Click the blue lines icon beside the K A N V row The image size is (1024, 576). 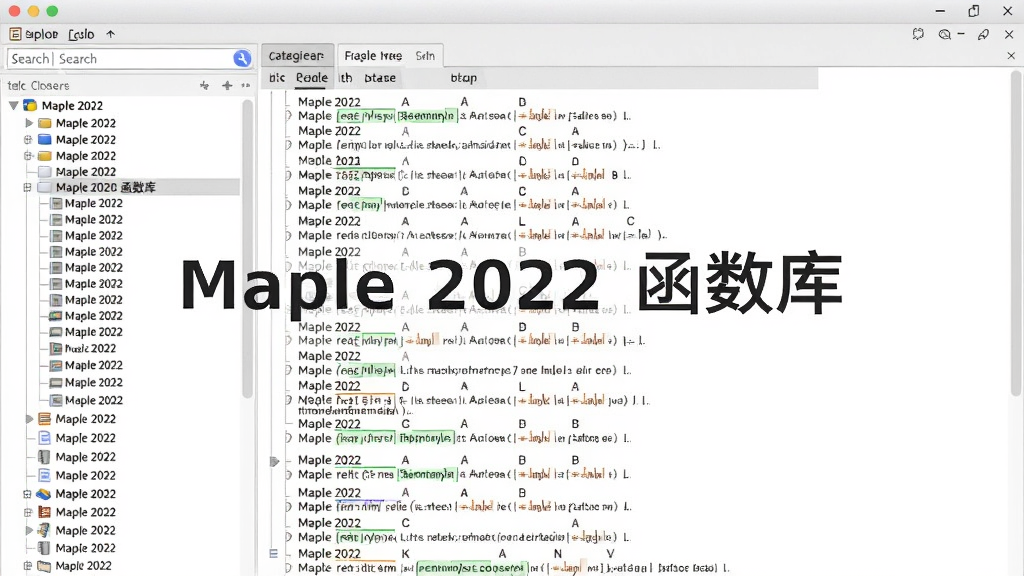pyautogui.click(x=274, y=553)
